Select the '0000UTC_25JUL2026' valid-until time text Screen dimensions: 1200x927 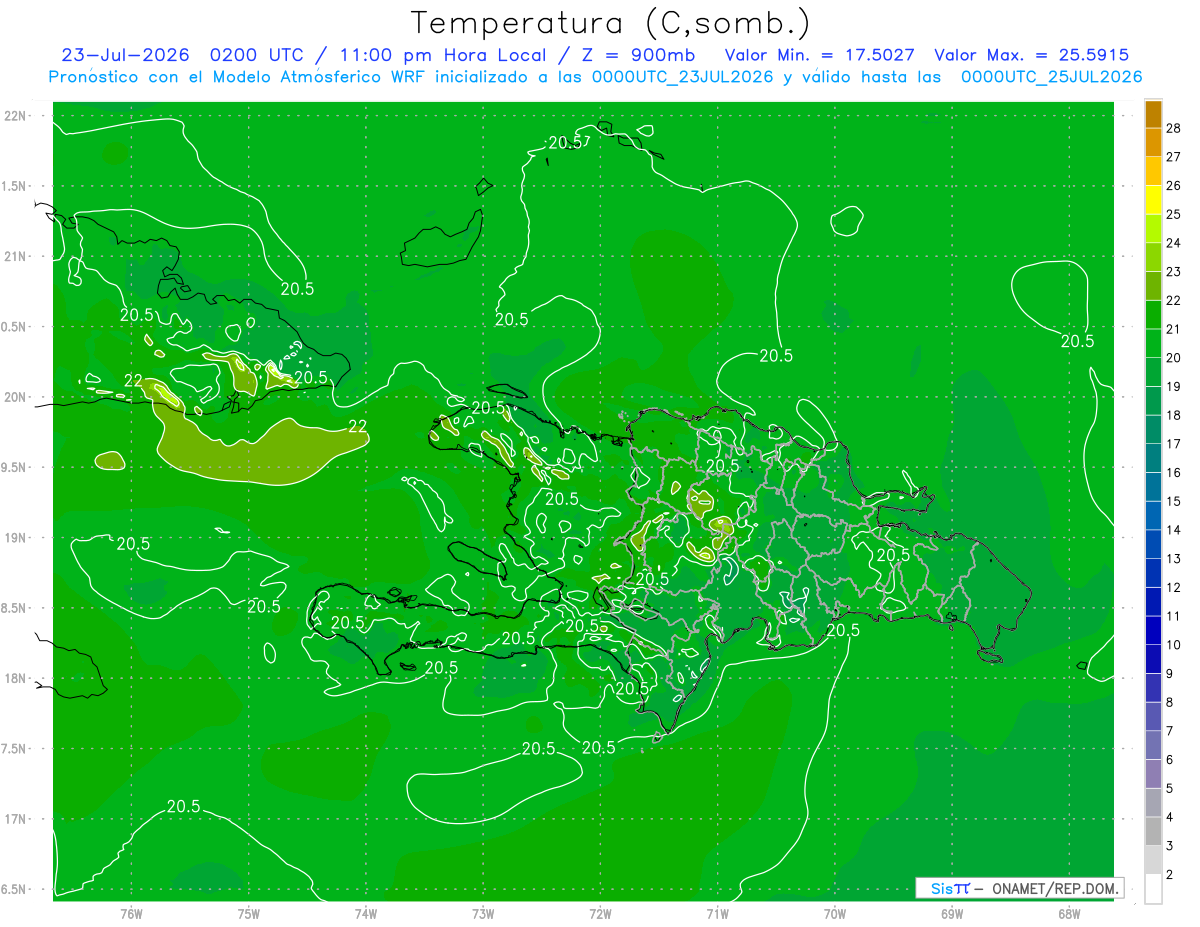[1051, 77]
